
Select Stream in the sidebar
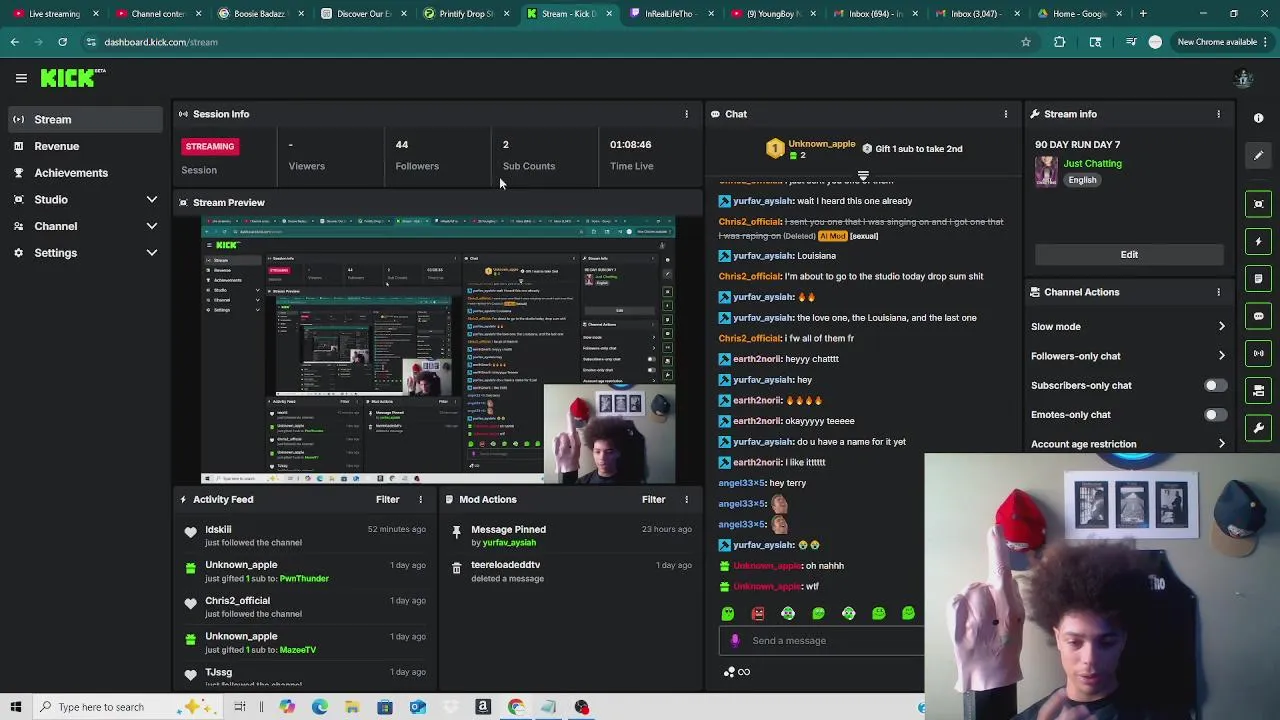(84, 119)
